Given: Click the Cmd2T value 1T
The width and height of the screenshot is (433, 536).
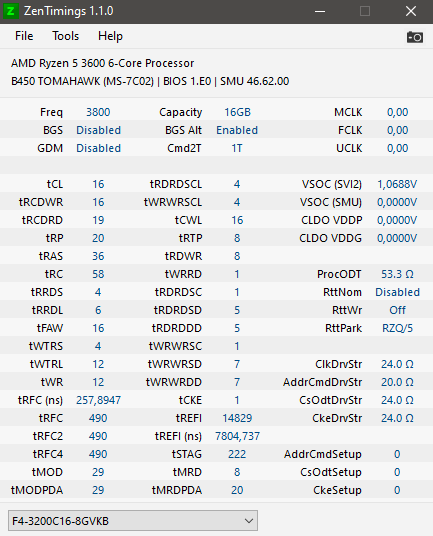Looking at the screenshot, I should pos(236,148).
